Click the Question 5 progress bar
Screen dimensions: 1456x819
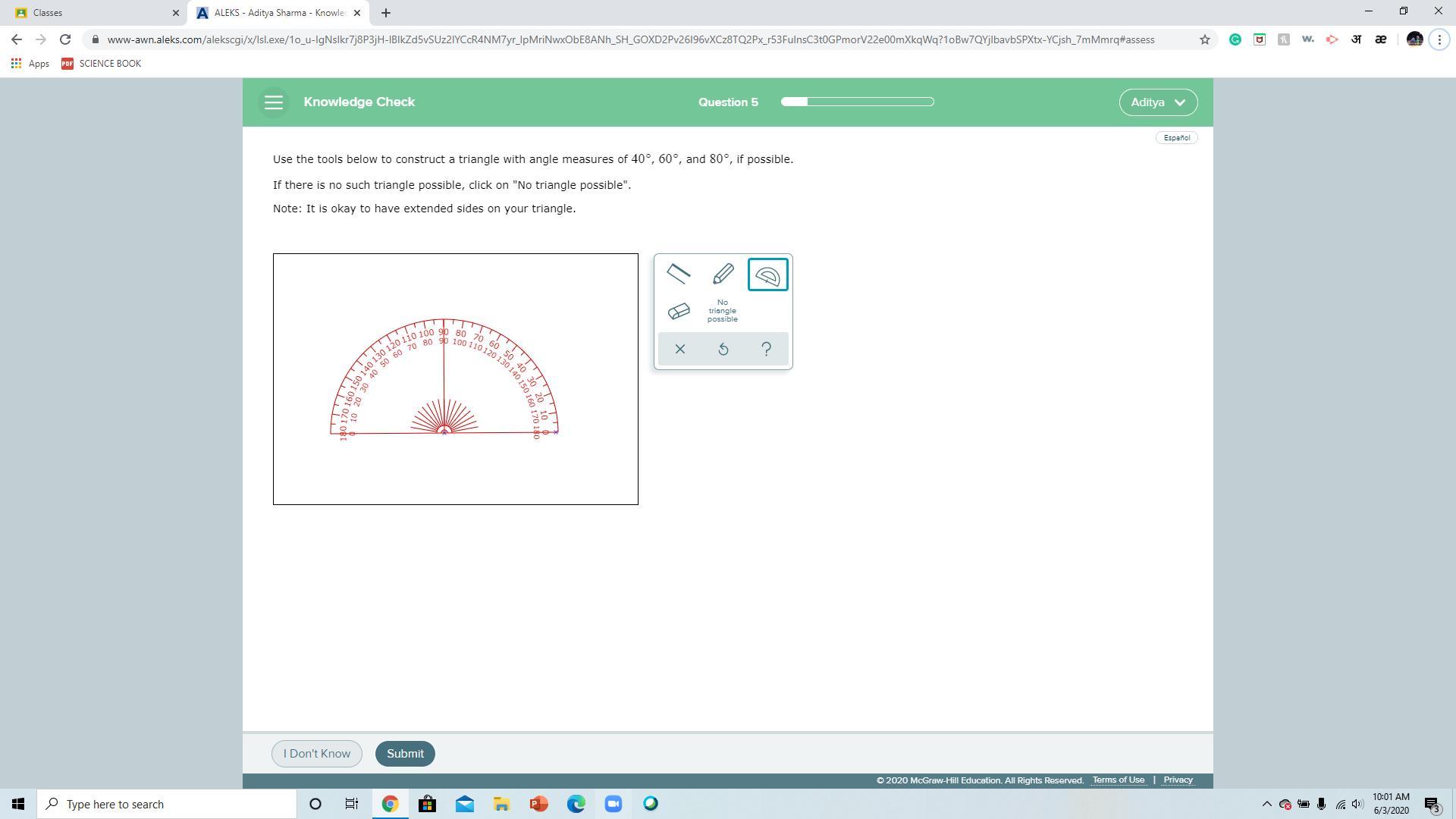click(x=857, y=102)
